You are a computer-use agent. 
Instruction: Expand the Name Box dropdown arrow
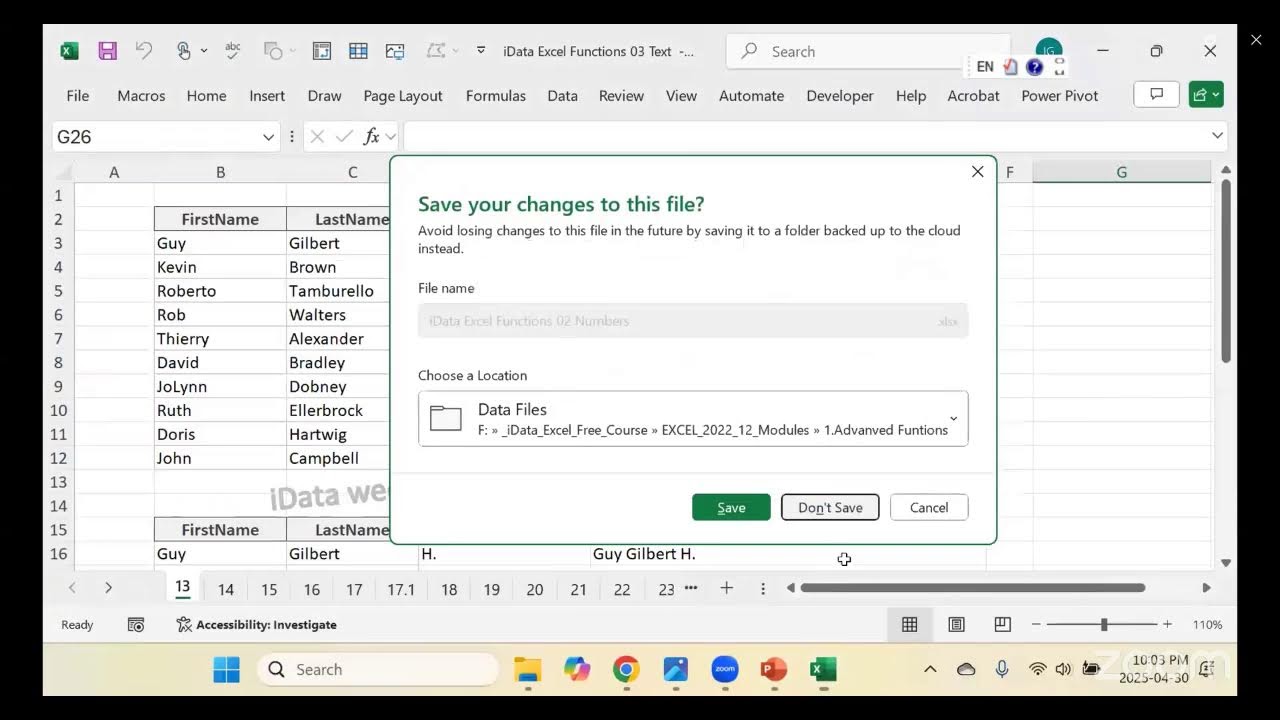[x=268, y=136]
